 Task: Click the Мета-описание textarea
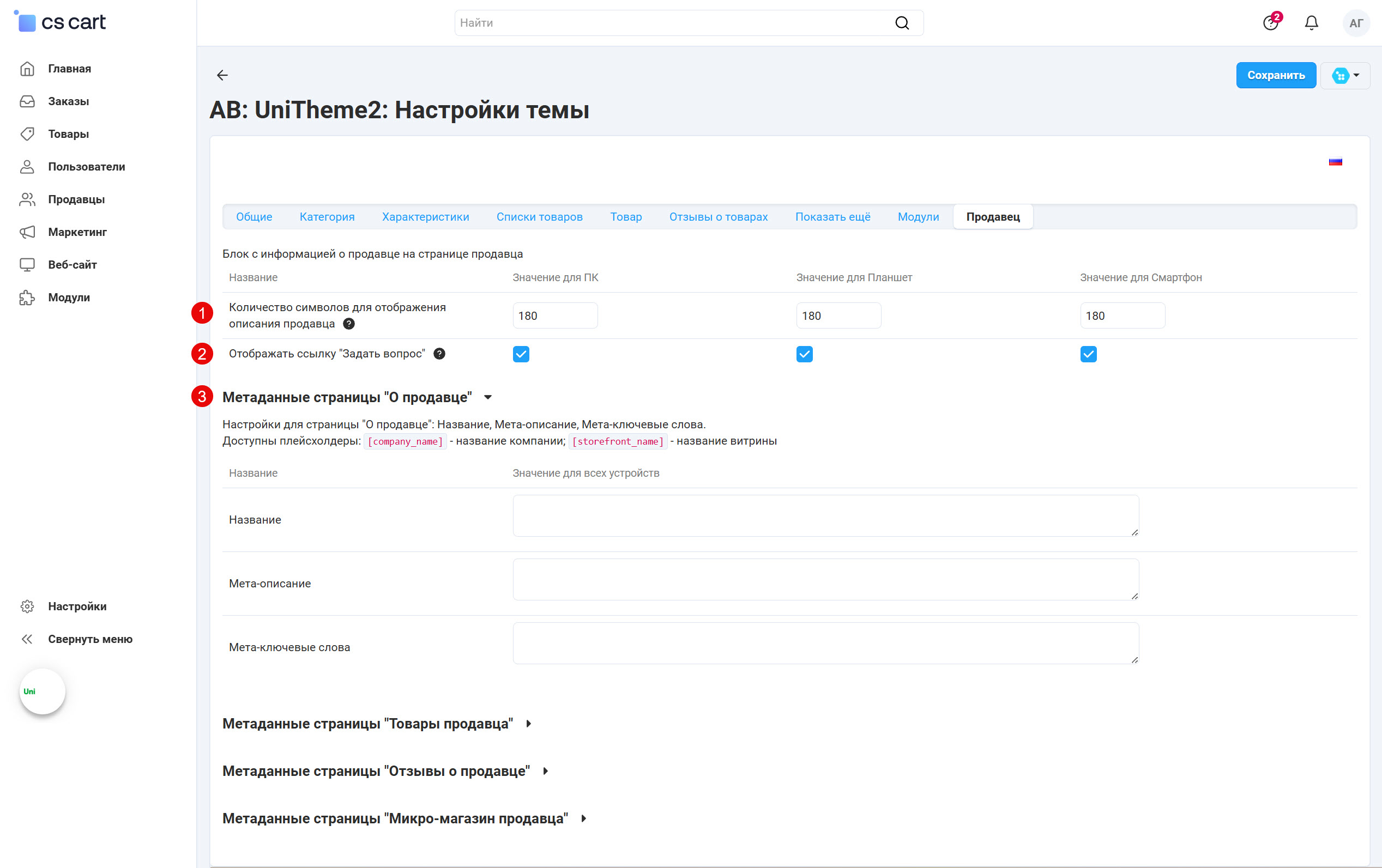[826, 579]
